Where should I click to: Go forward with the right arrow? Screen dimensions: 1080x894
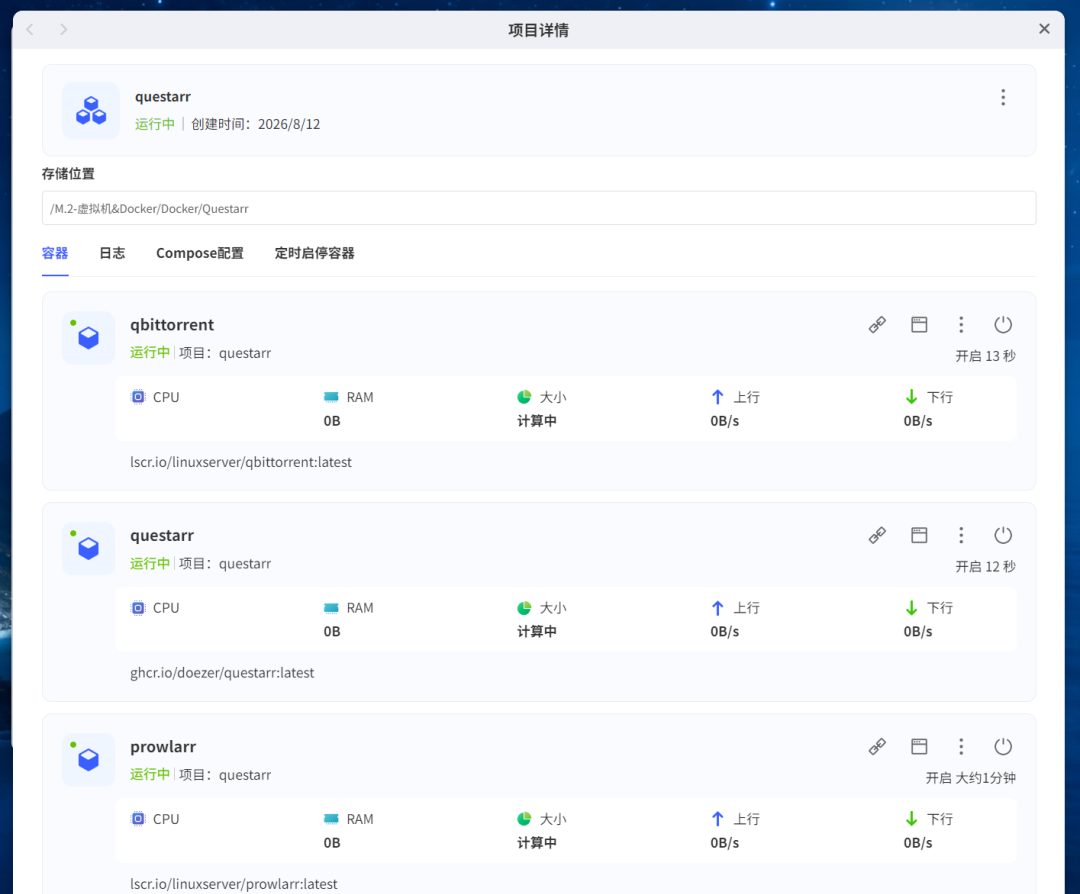63,30
